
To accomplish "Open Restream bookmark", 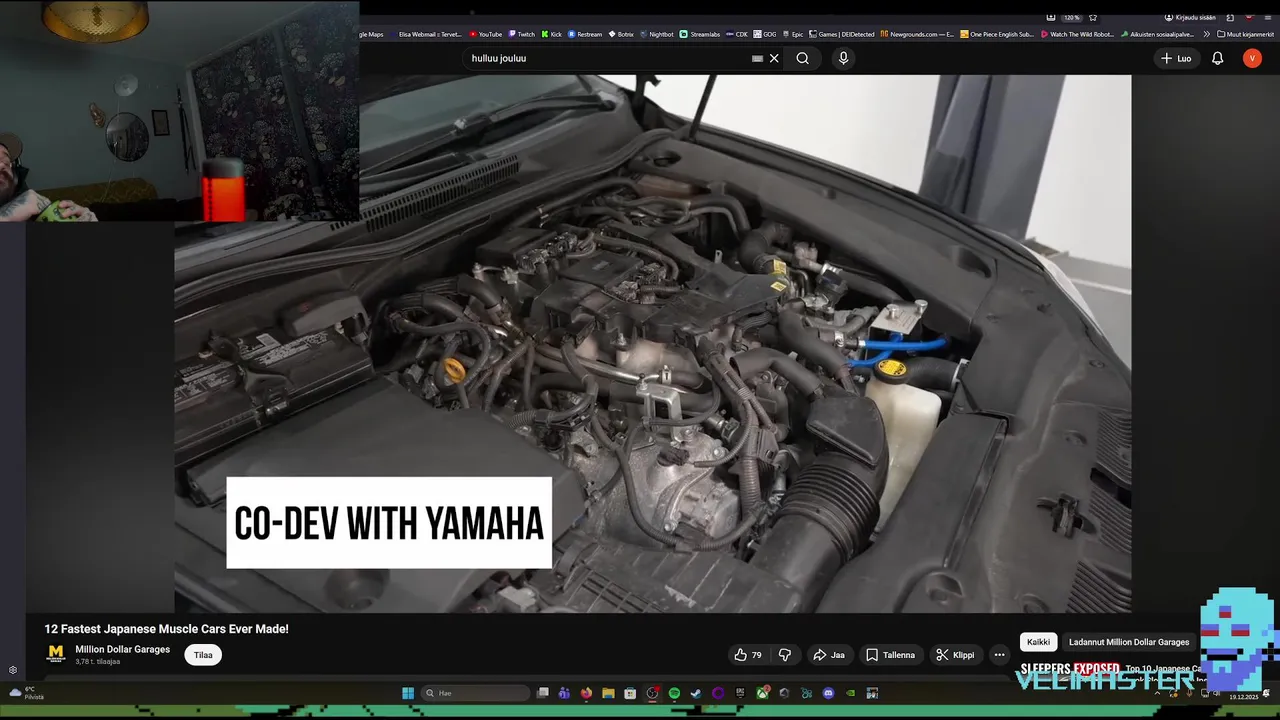I will (585, 34).
